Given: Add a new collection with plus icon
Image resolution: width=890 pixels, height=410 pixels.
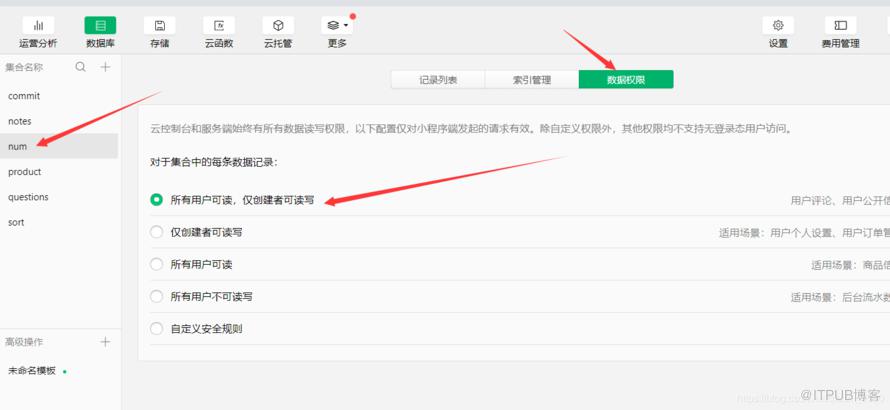Looking at the screenshot, I should pyautogui.click(x=106, y=67).
